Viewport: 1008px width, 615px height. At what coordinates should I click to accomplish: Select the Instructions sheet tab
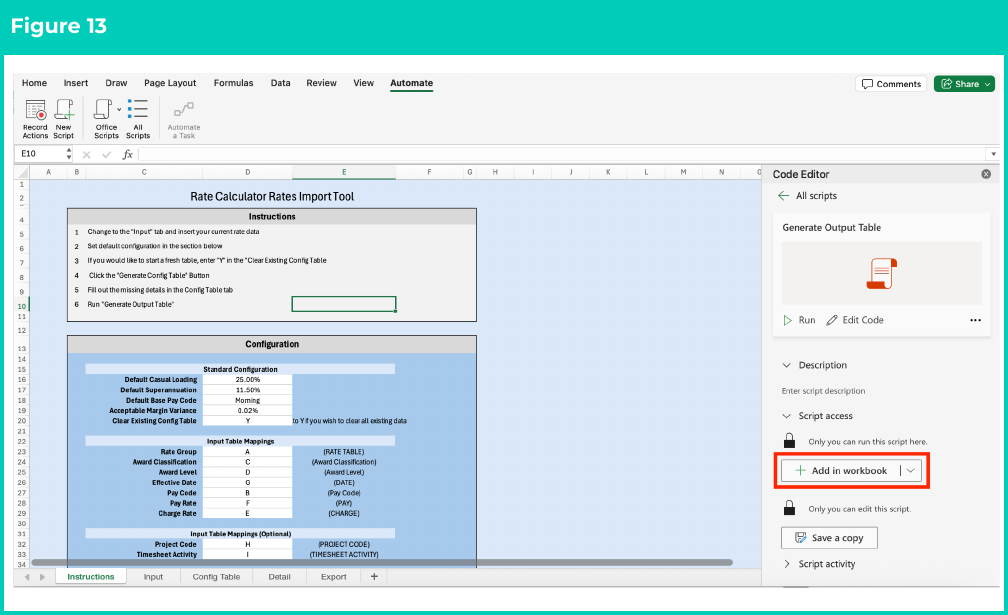91,576
